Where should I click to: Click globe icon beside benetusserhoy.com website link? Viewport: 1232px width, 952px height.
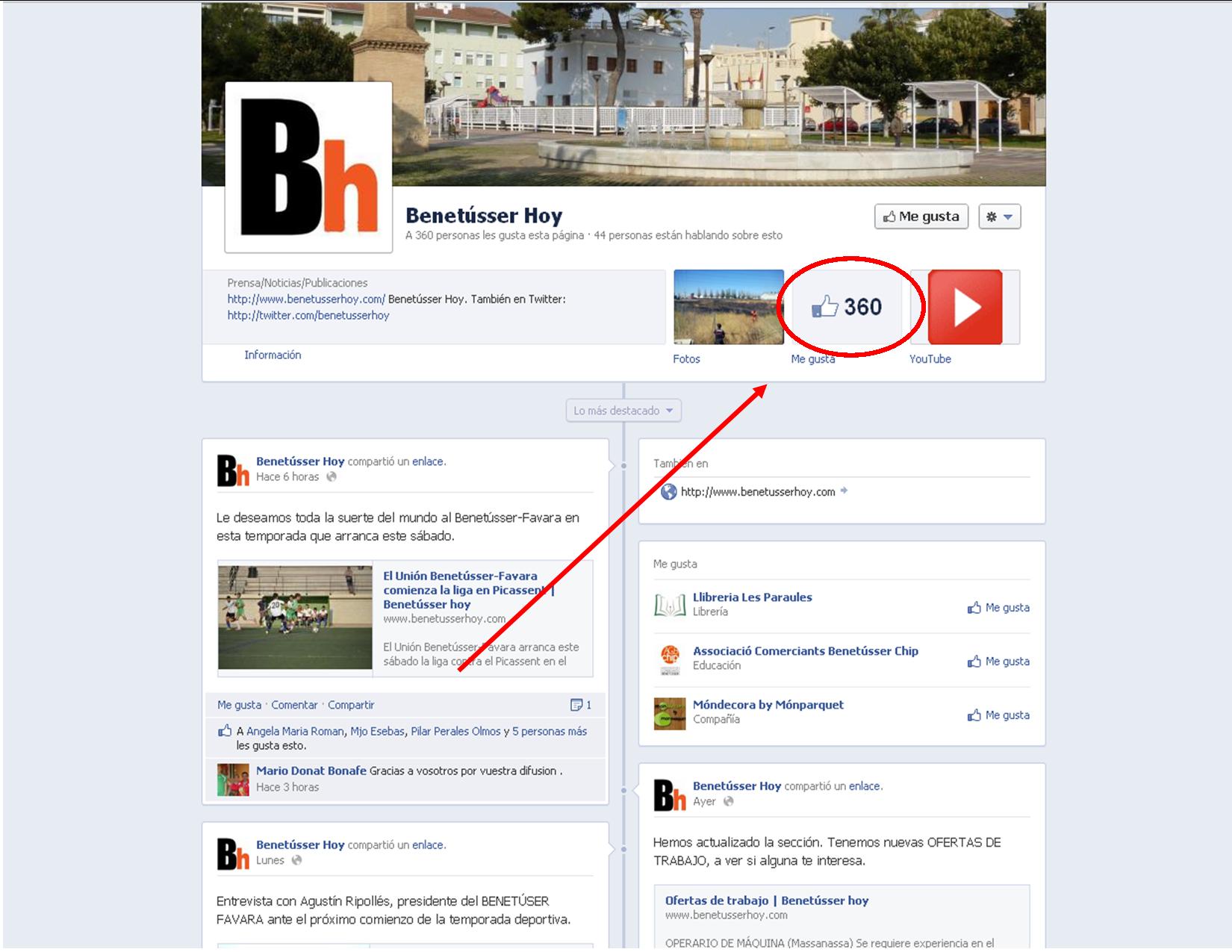coord(669,491)
